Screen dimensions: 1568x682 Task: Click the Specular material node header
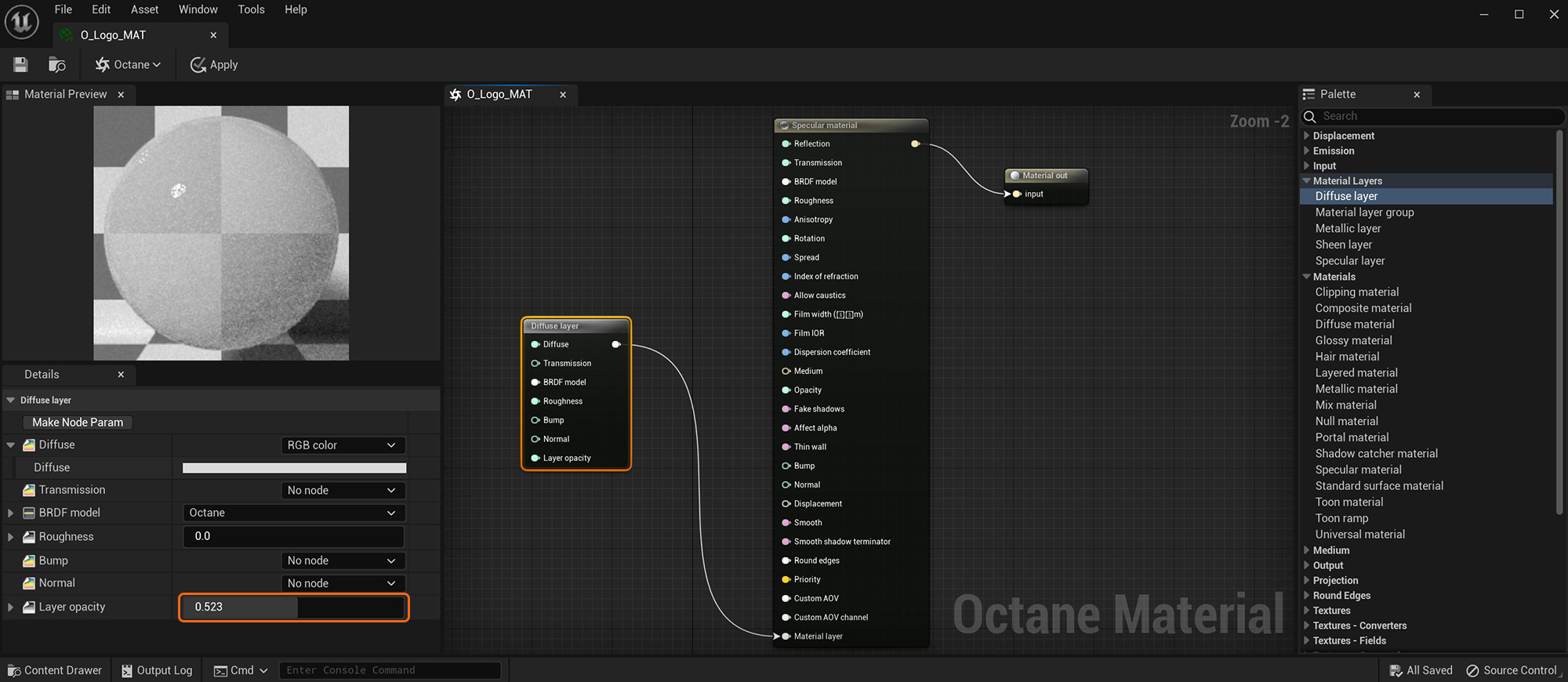851,125
